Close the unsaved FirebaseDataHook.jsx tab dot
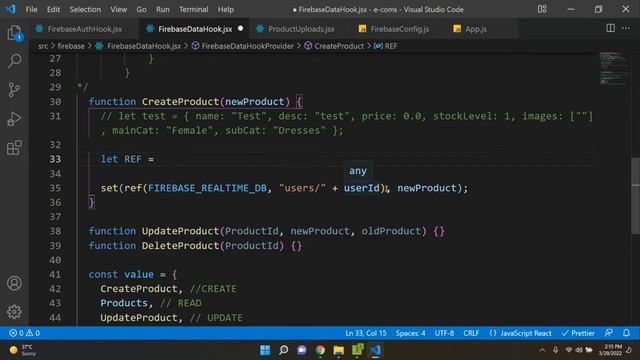The width and height of the screenshot is (640, 360). coord(240,28)
